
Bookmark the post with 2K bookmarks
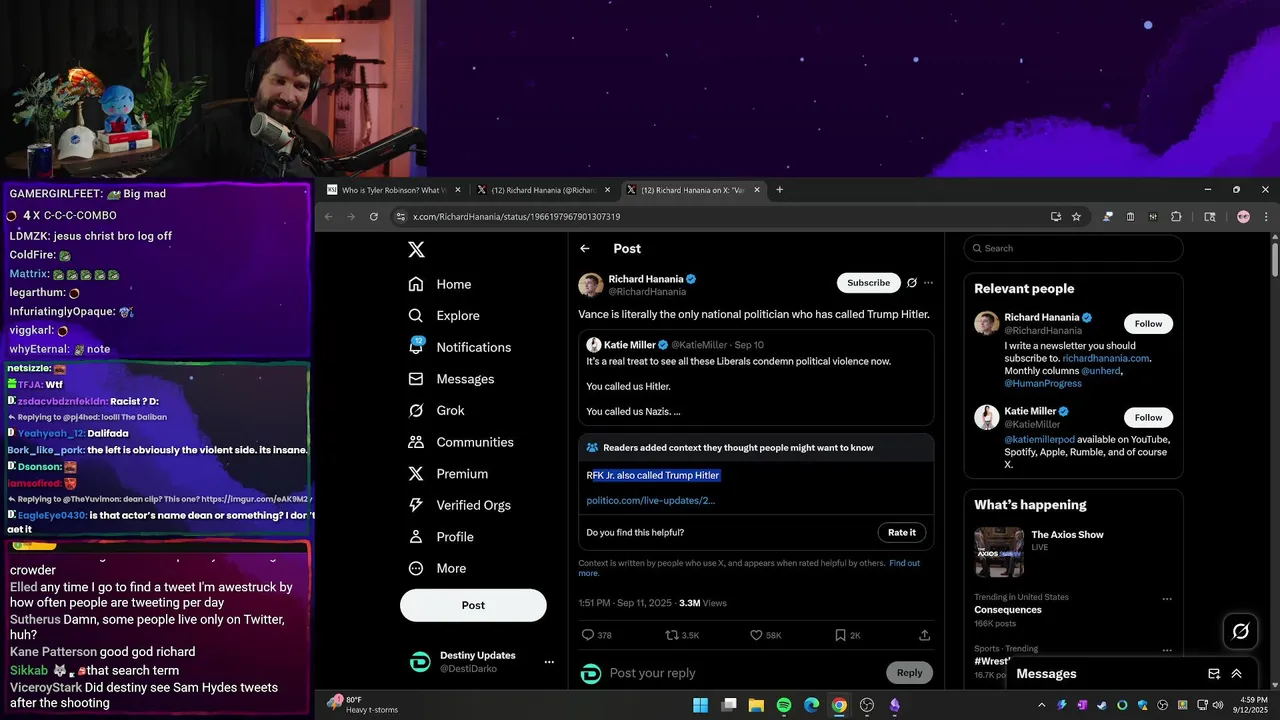pos(841,635)
